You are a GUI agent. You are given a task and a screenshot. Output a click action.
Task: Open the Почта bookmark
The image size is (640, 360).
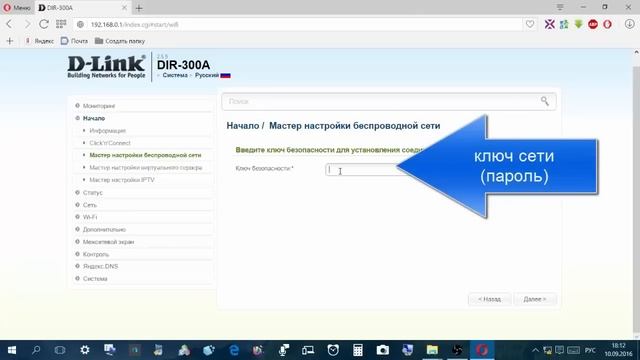click(x=74, y=41)
